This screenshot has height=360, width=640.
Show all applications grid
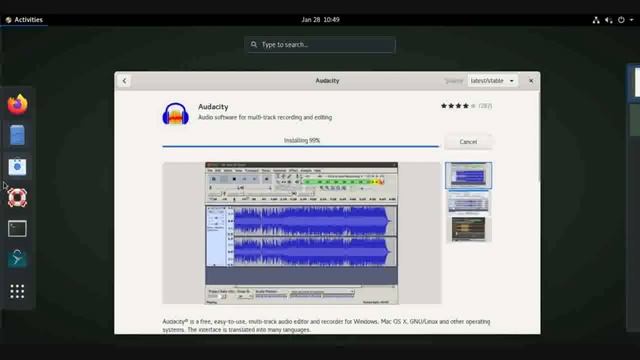pos(17,291)
